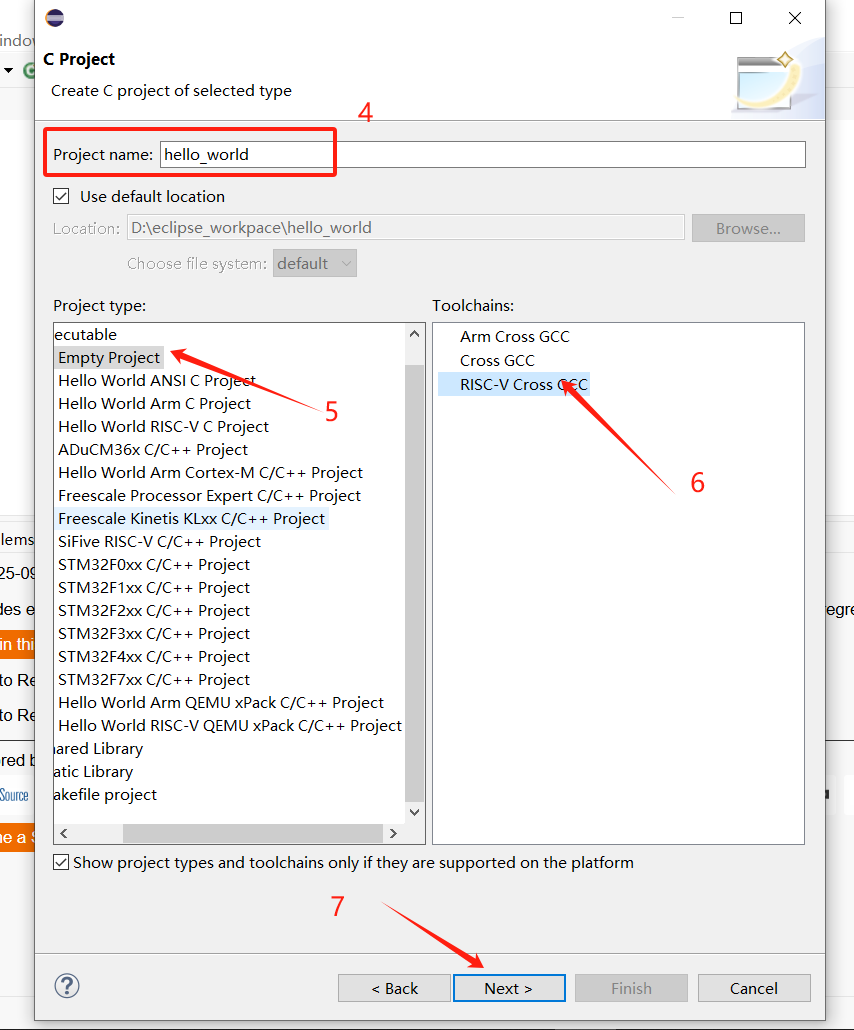854x1030 pixels.
Task: Select Empty Project in project type list
Action: click(109, 358)
